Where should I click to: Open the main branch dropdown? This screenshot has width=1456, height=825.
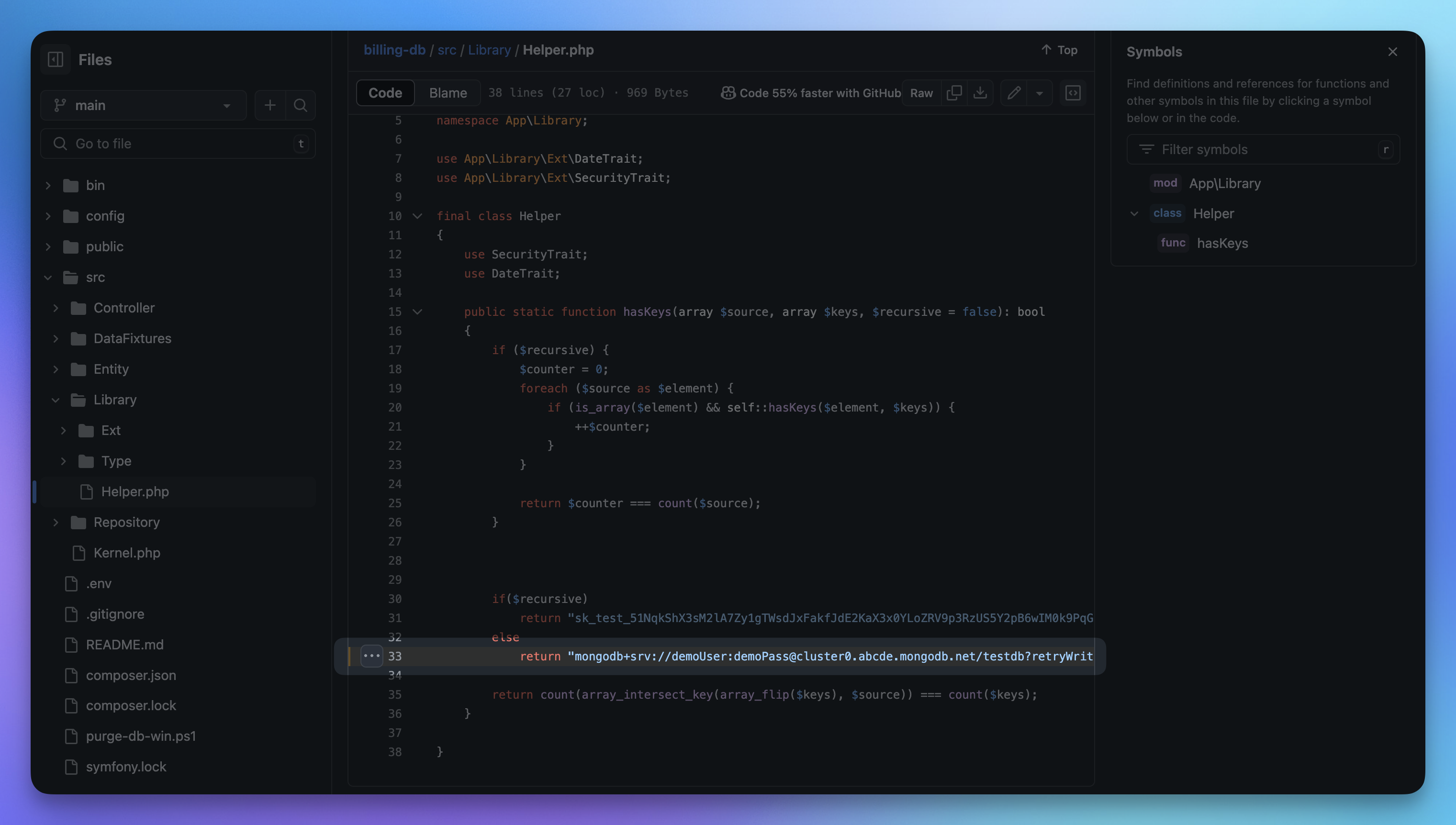pos(144,105)
